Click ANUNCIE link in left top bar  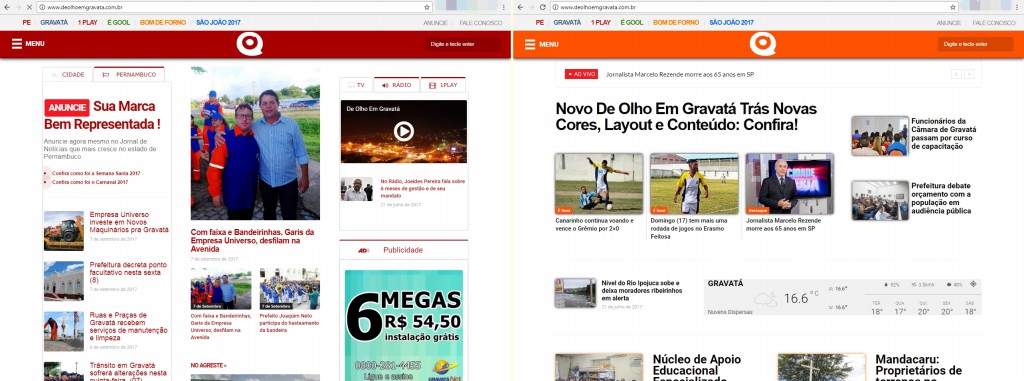tap(436, 23)
